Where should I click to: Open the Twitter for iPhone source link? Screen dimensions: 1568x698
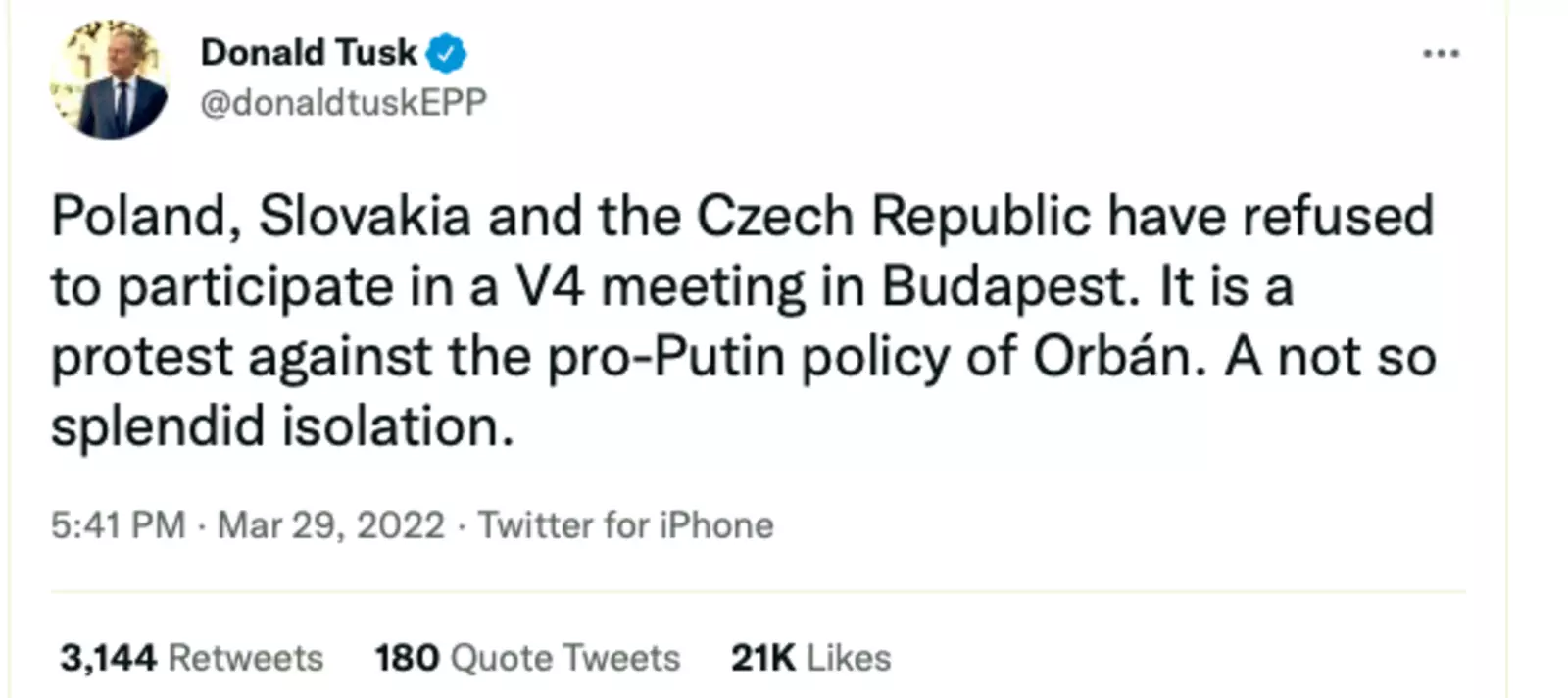[625, 525]
